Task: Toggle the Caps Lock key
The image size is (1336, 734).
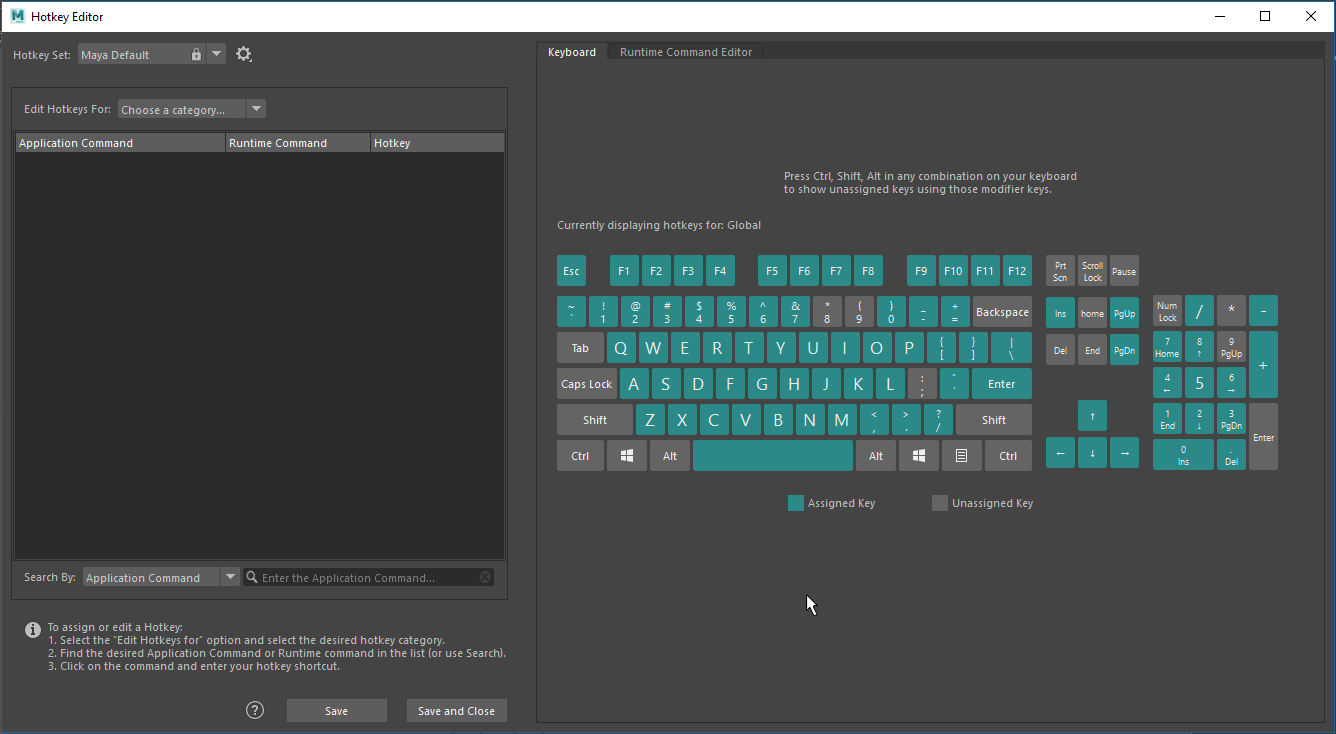Action: 587,384
